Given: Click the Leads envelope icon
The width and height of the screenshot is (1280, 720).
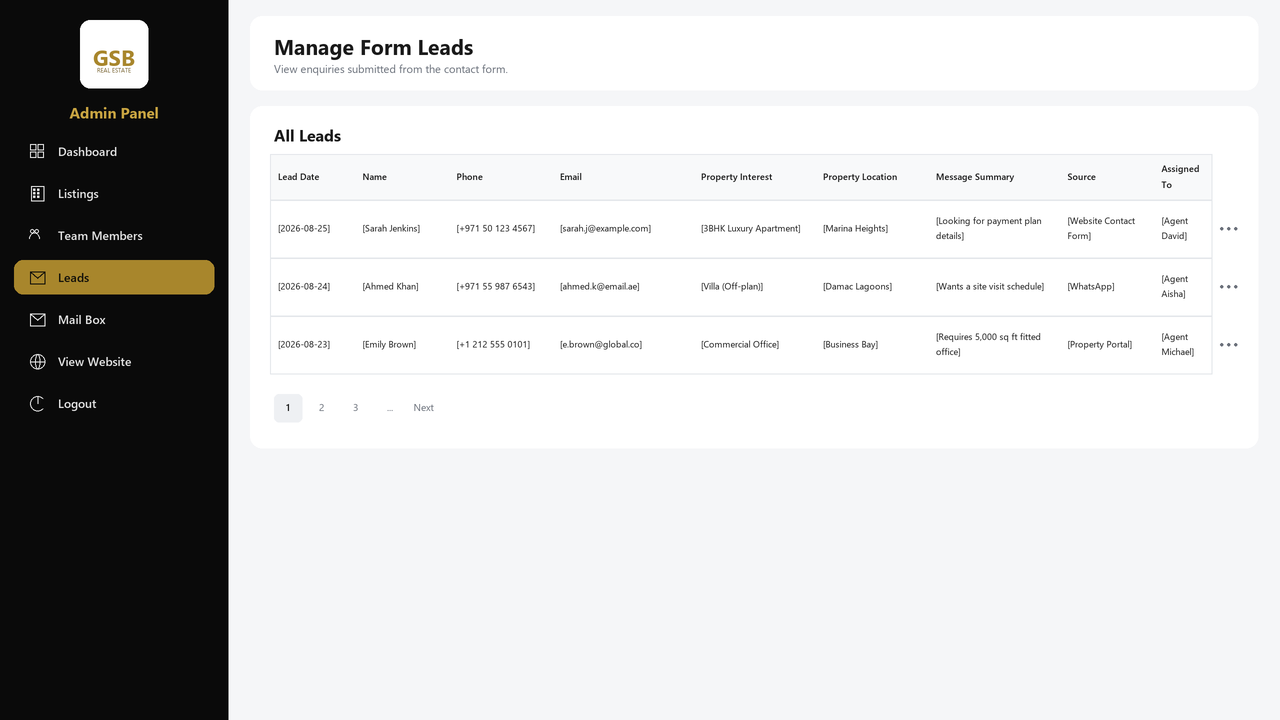Looking at the screenshot, I should tap(37, 278).
